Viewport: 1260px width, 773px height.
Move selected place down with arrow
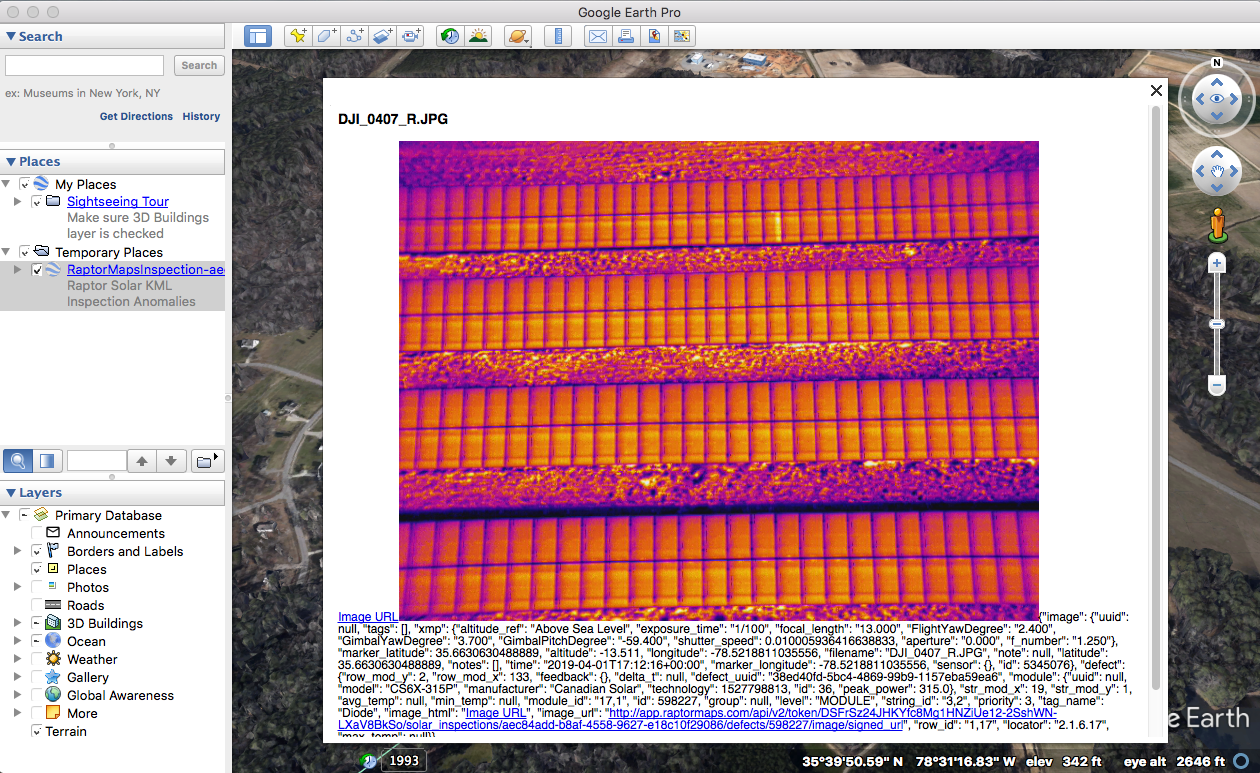click(171, 461)
